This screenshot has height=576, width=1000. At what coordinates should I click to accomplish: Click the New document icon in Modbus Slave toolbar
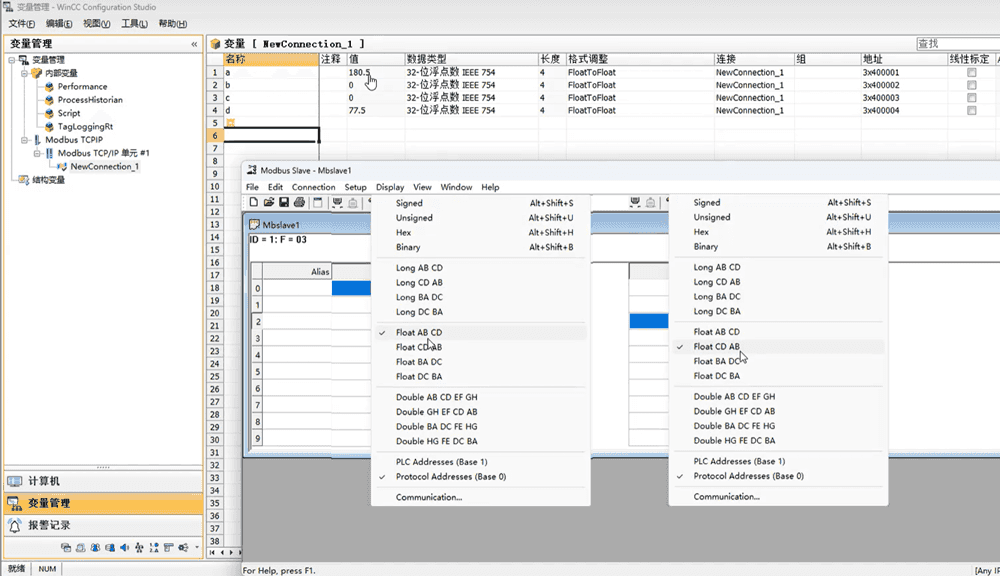254,203
